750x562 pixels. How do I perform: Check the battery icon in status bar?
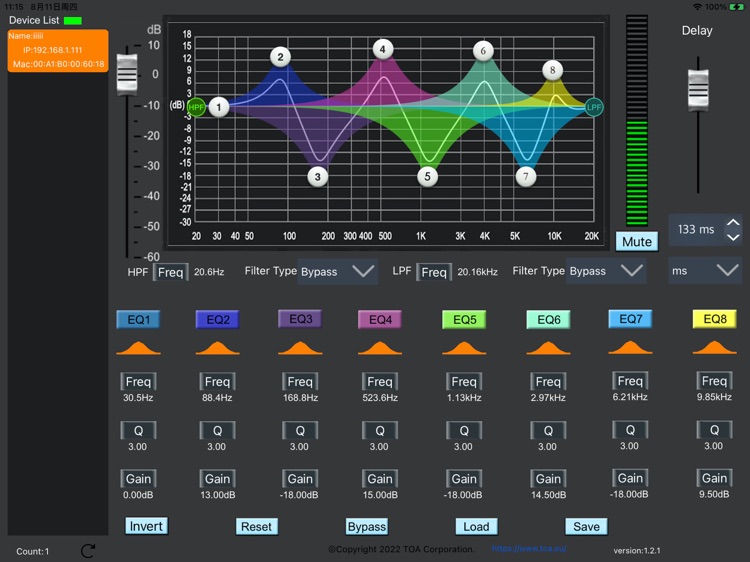click(737, 7)
